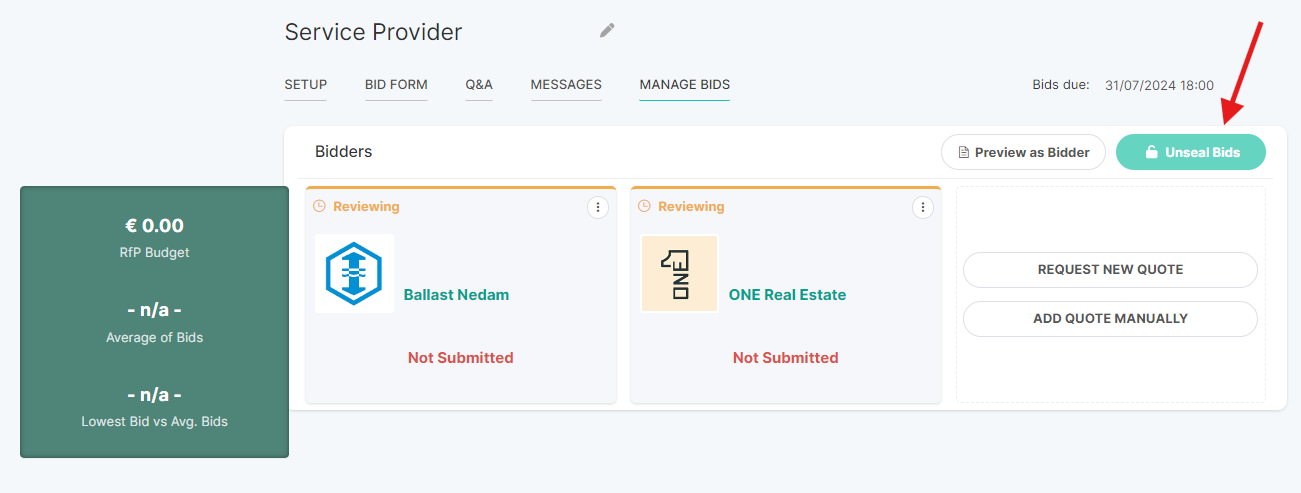Click the Preview as Bidder button
Image resolution: width=1301 pixels, height=493 pixels.
(1023, 152)
